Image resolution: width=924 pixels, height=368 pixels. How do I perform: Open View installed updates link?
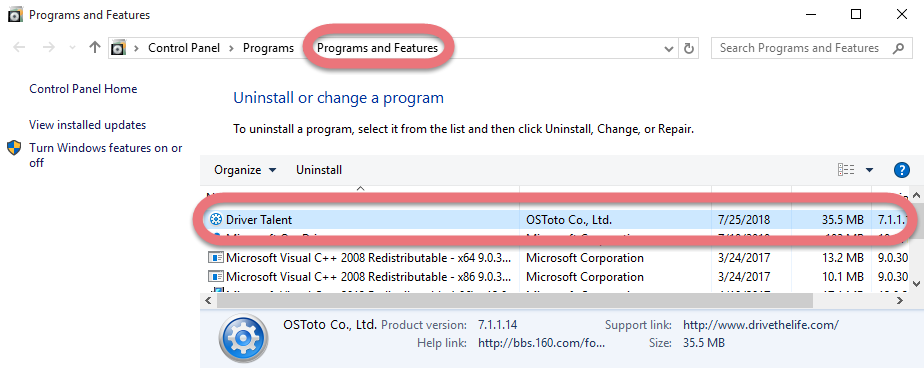click(88, 125)
